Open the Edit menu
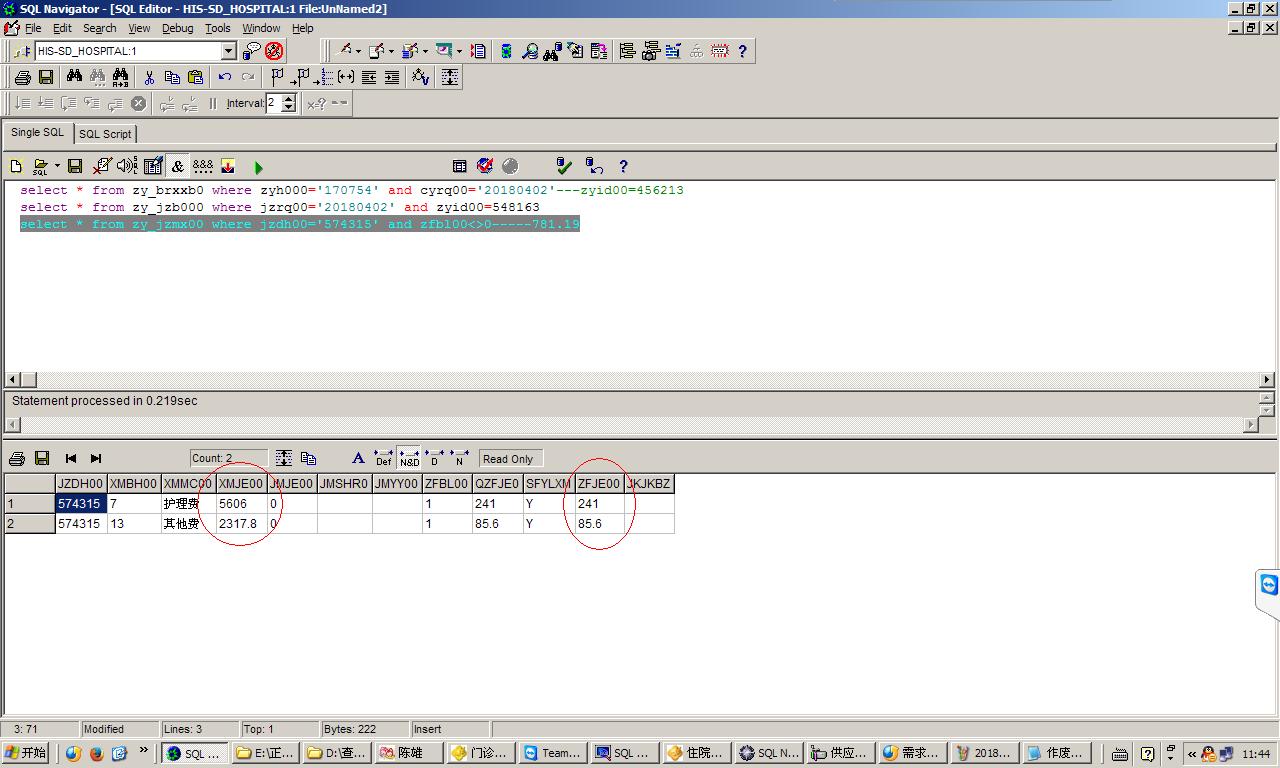The image size is (1280, 768). (62, 28)
